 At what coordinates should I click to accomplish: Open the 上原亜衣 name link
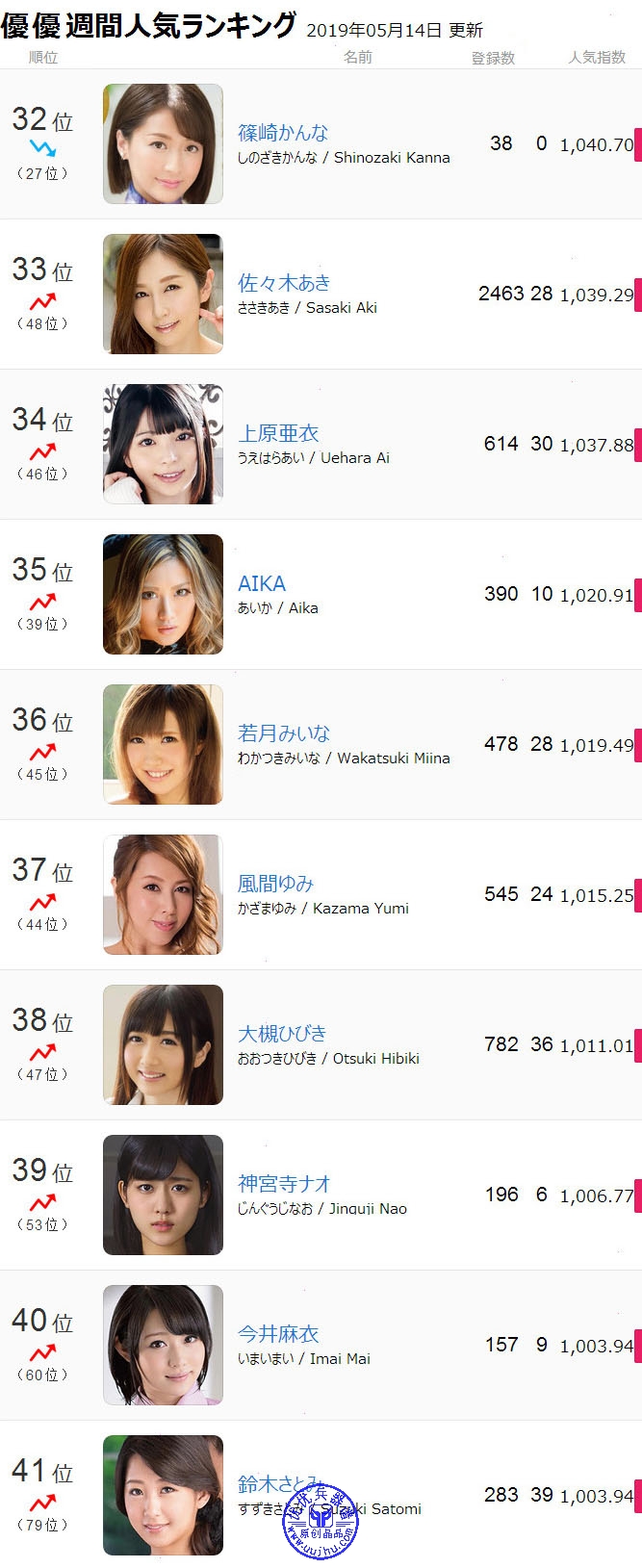point(278,433)
